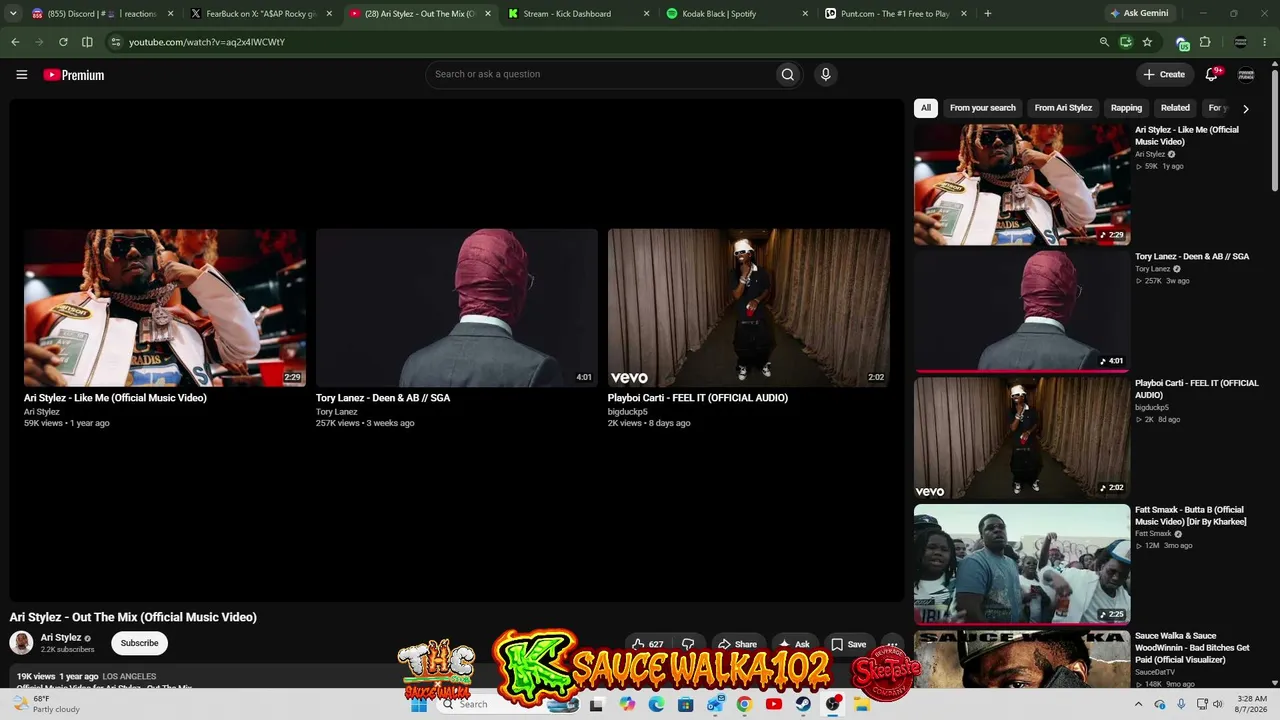The height and width of the screenshot is (720, 1280).
Task: Click the Ask button under video
Action: pos(795,645)
